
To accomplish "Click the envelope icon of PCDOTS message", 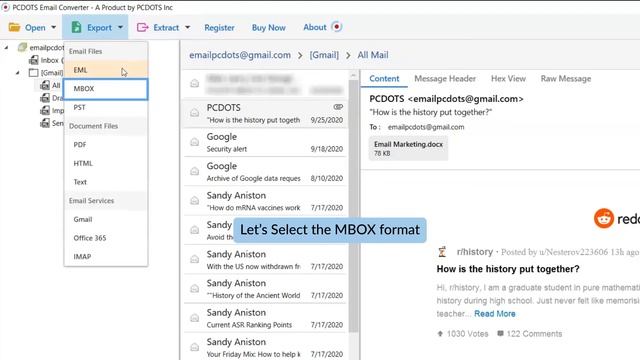I will tap(195, 113).
